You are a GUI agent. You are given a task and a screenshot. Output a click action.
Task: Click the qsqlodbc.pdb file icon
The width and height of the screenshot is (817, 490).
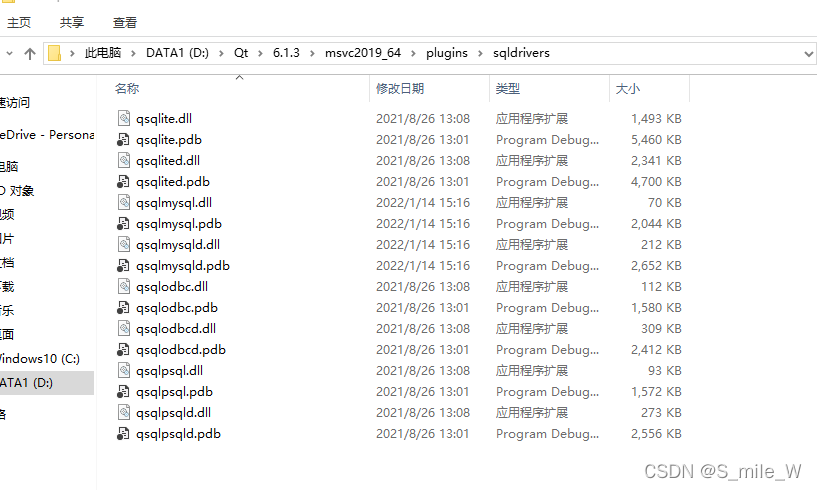pos(123,307)
